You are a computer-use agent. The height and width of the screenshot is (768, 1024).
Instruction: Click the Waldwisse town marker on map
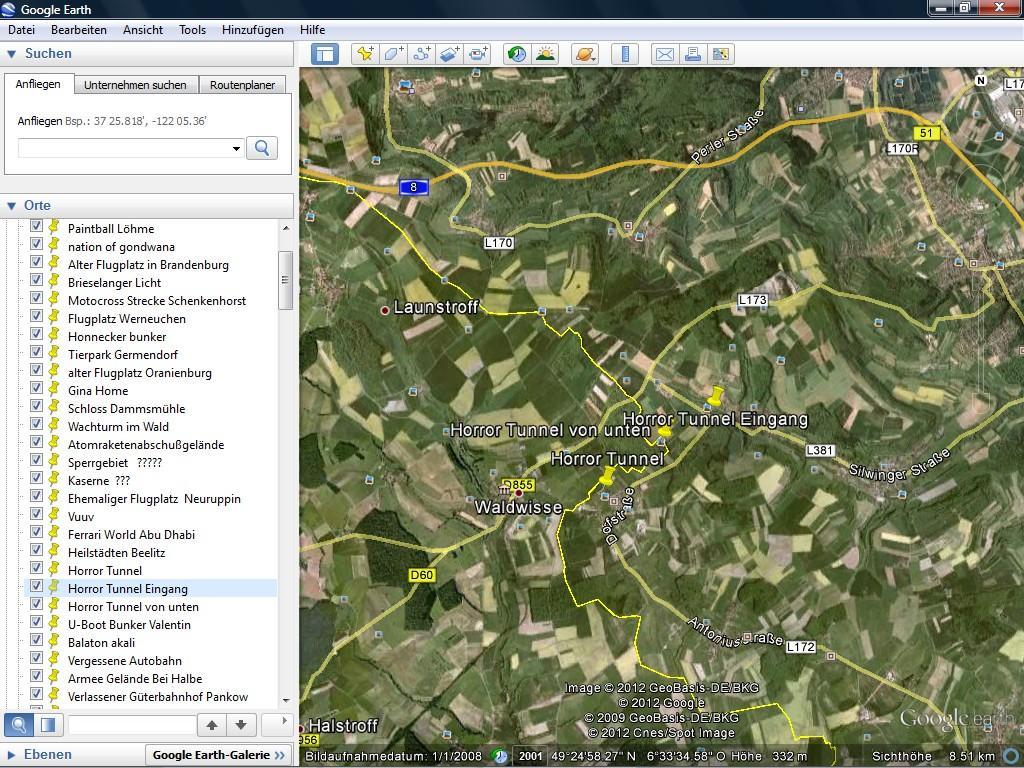519,493
